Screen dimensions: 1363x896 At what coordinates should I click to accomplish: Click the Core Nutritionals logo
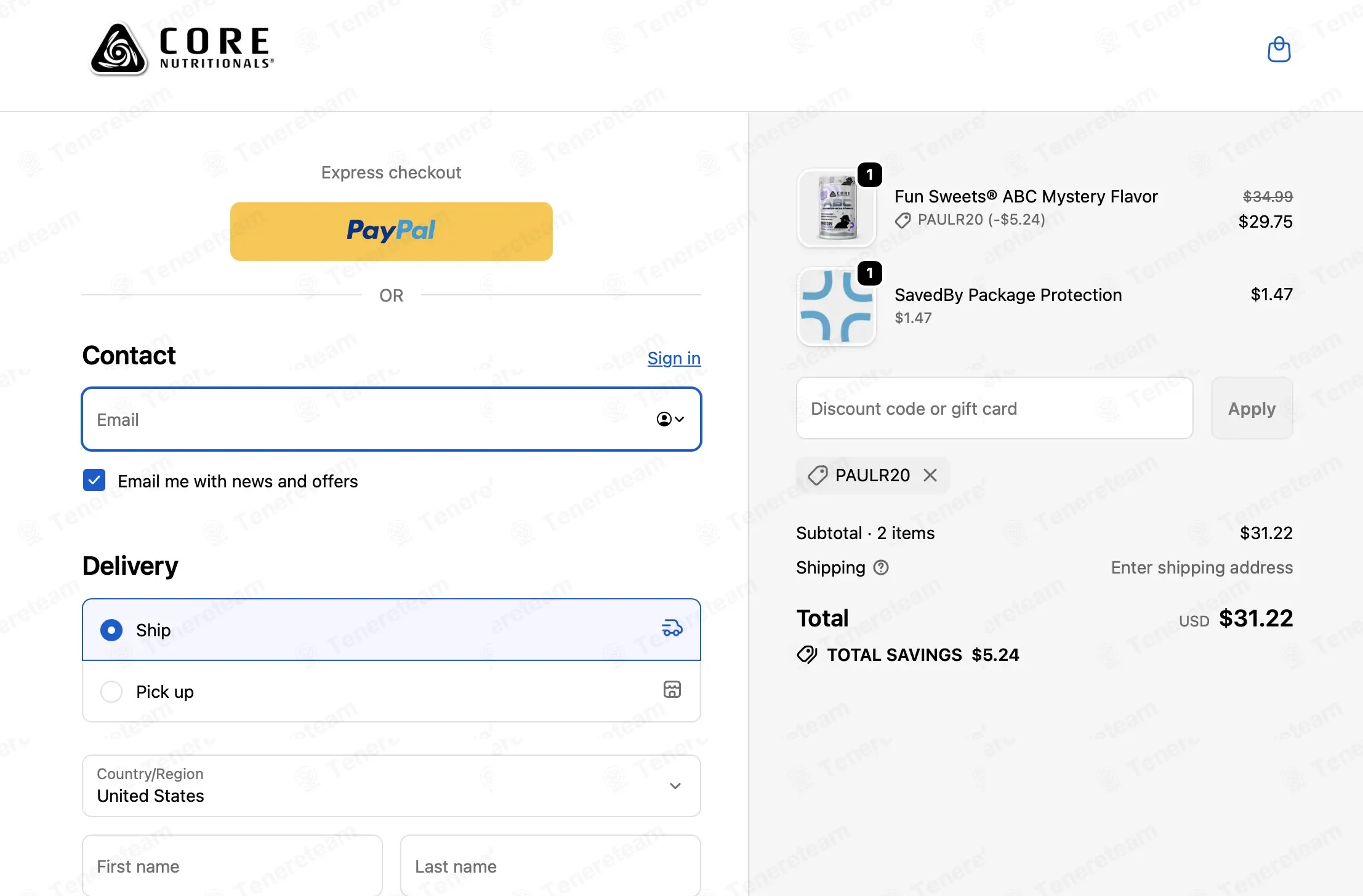(182, 49)
